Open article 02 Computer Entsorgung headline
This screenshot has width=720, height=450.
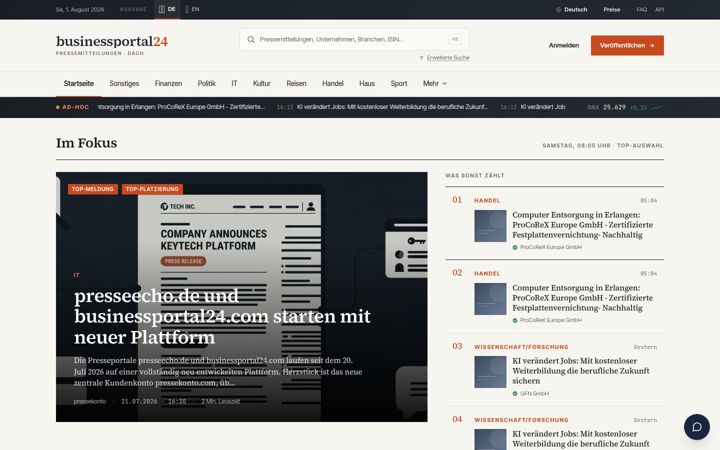[582, 298]
